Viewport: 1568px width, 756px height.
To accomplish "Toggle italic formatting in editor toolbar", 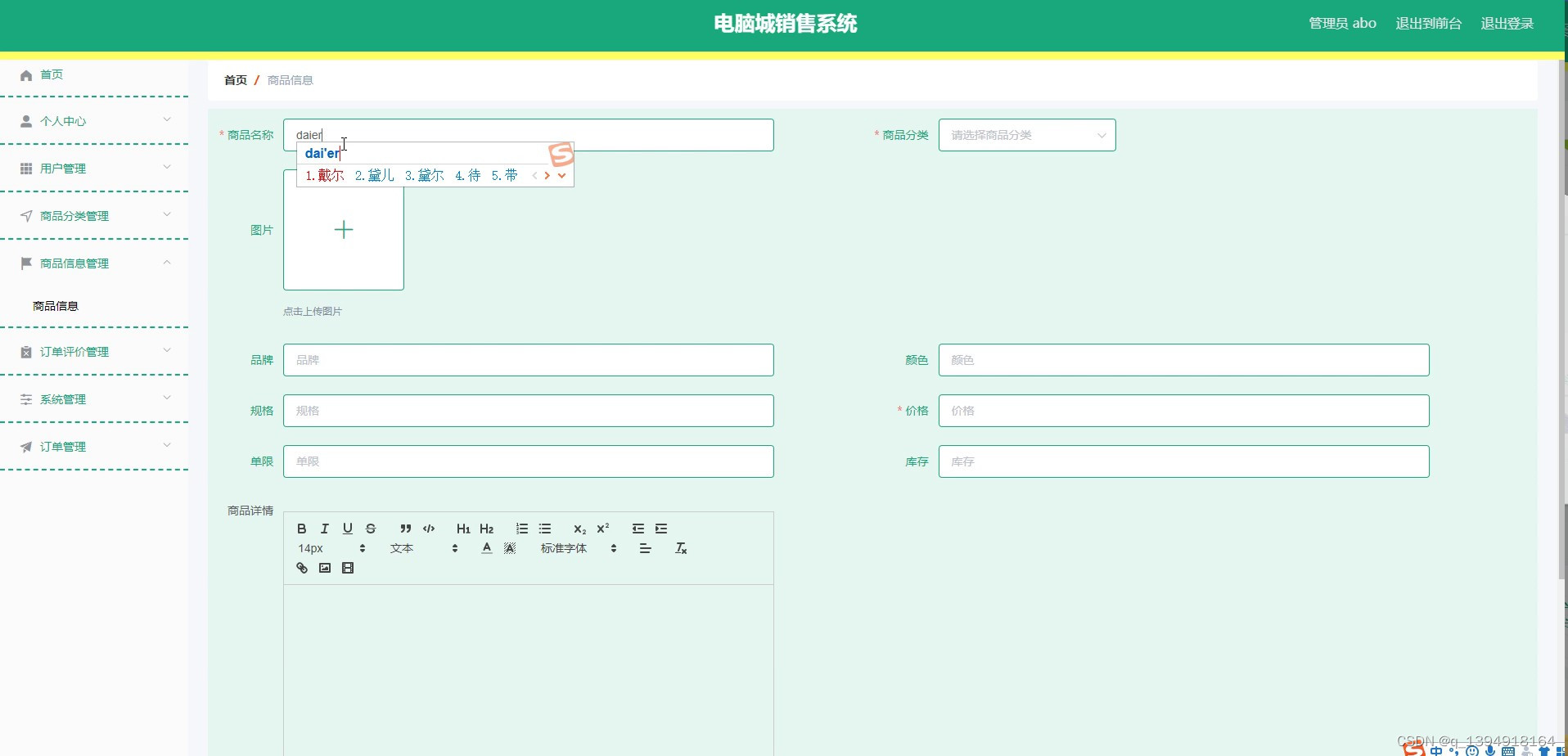I will click(x=325, y=529).
